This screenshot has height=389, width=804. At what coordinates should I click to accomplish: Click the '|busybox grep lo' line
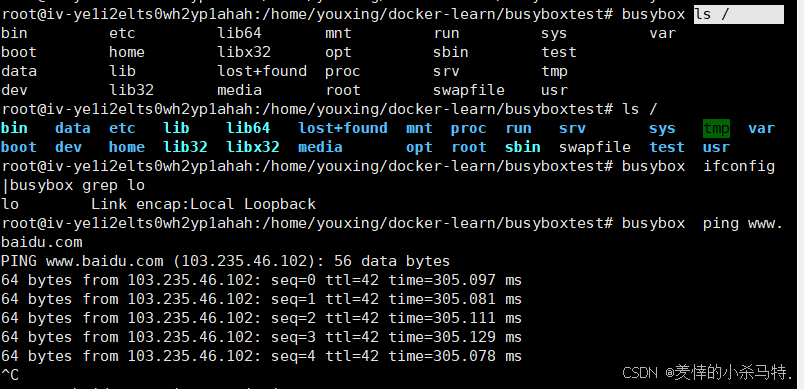[x=73, y=185]
